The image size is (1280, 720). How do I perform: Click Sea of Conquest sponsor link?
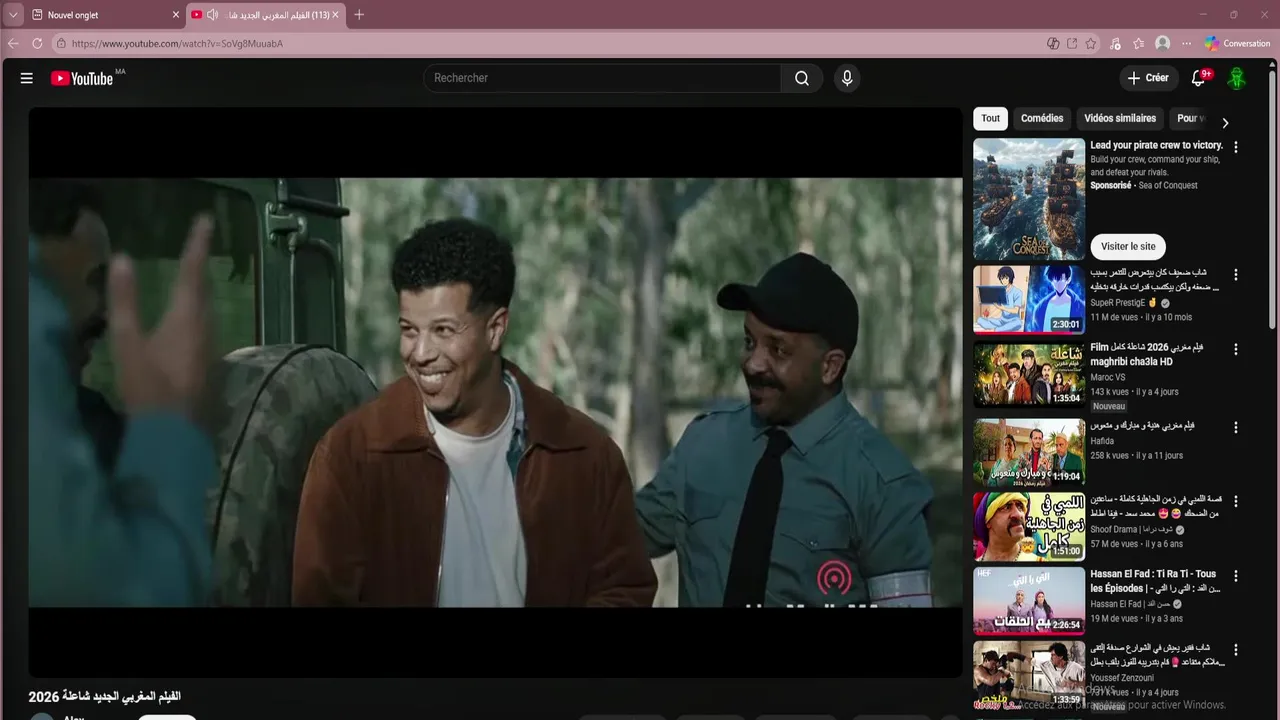1167,185
